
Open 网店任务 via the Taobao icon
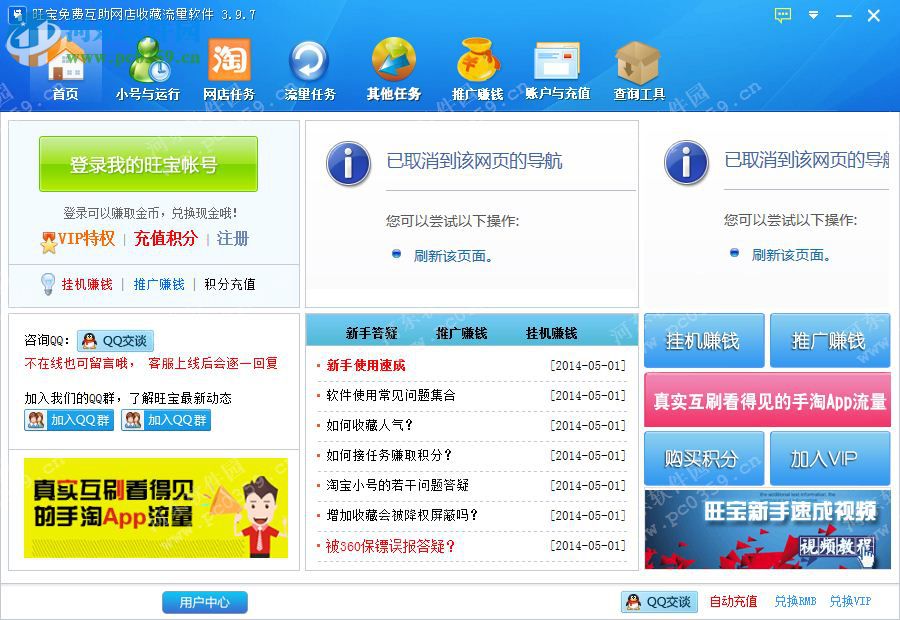tap(228, 62)
